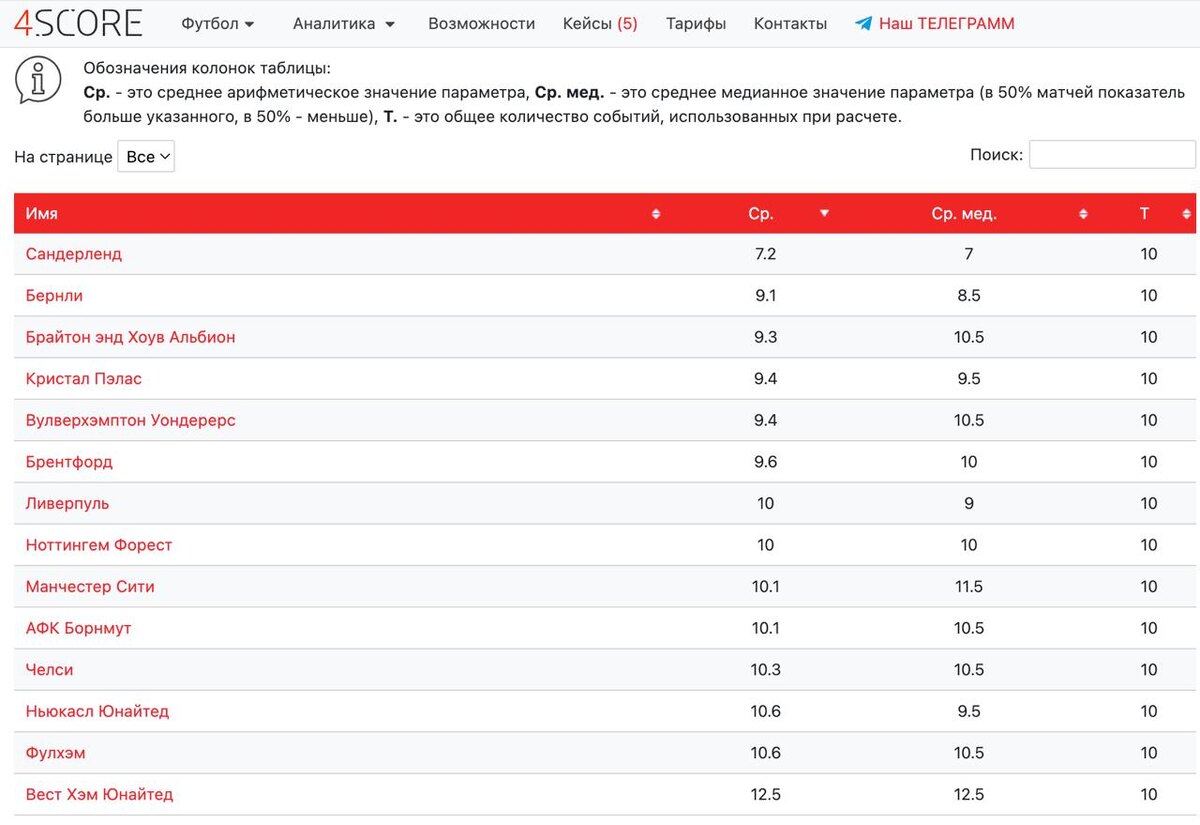Sort by Ср. мед. column arrows
The width and height of the screenshot is (1200, 825).
1083,214
